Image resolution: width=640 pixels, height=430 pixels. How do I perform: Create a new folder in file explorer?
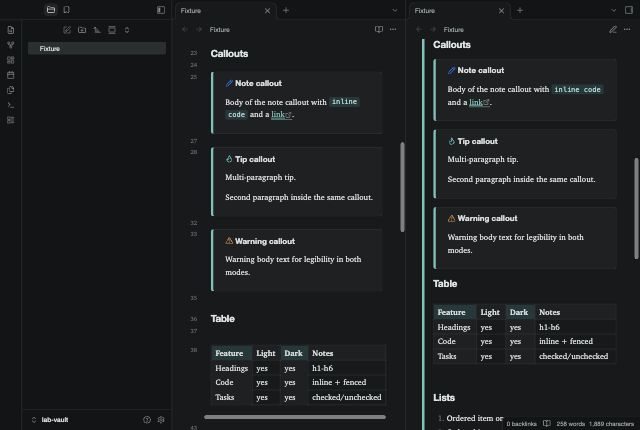tap(82, 30)
